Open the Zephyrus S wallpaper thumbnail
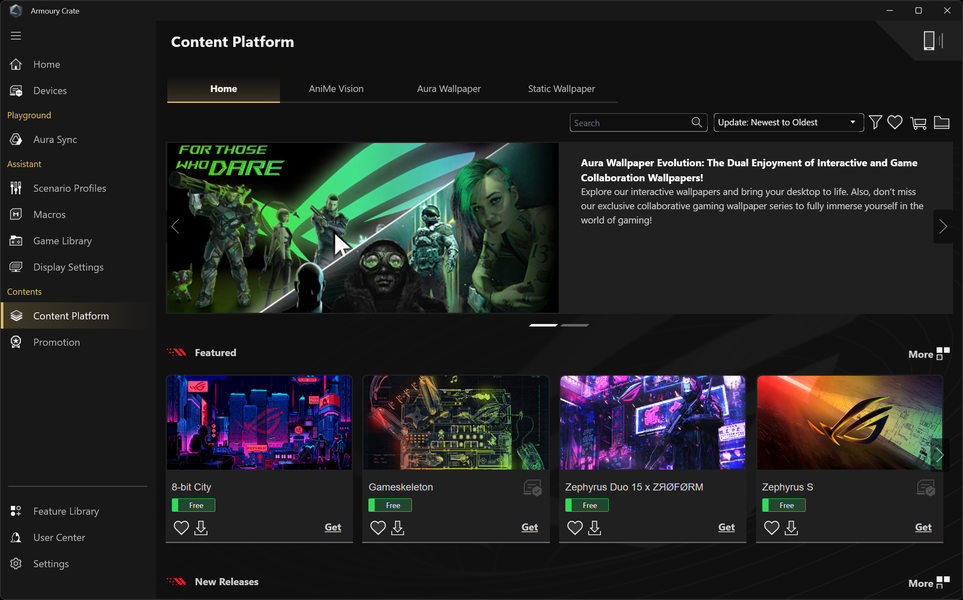 pyautogui.click(x=849, y=423)
